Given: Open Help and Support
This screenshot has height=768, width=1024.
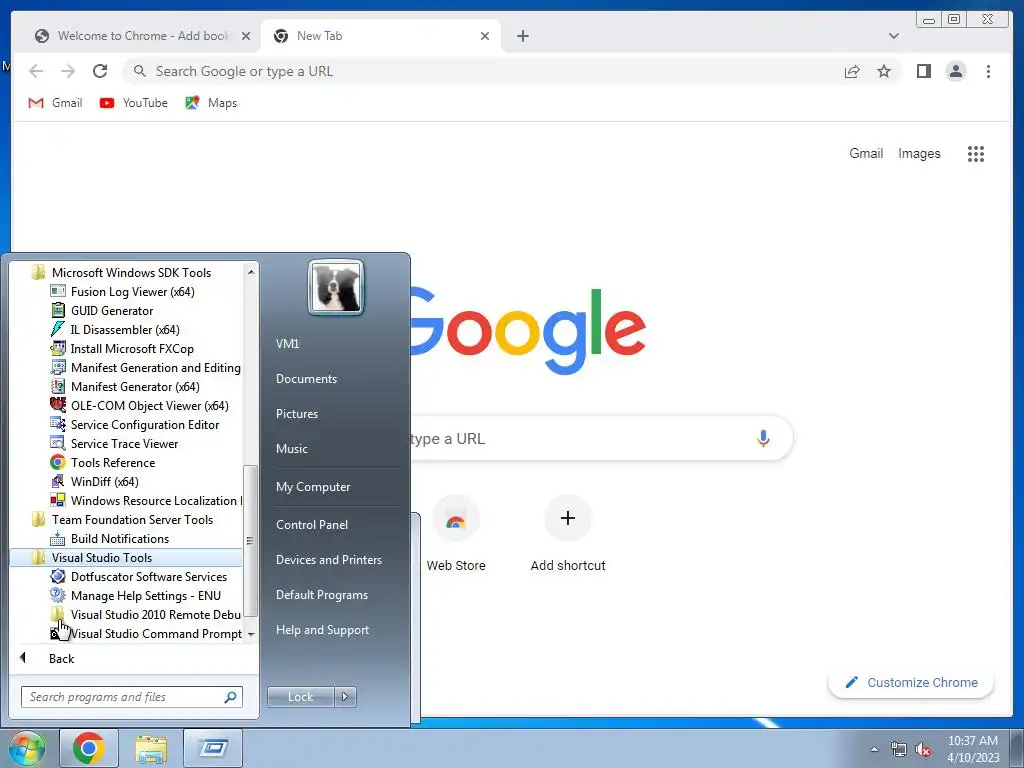Looking at the screenshot, I should [x=322, y=630].
